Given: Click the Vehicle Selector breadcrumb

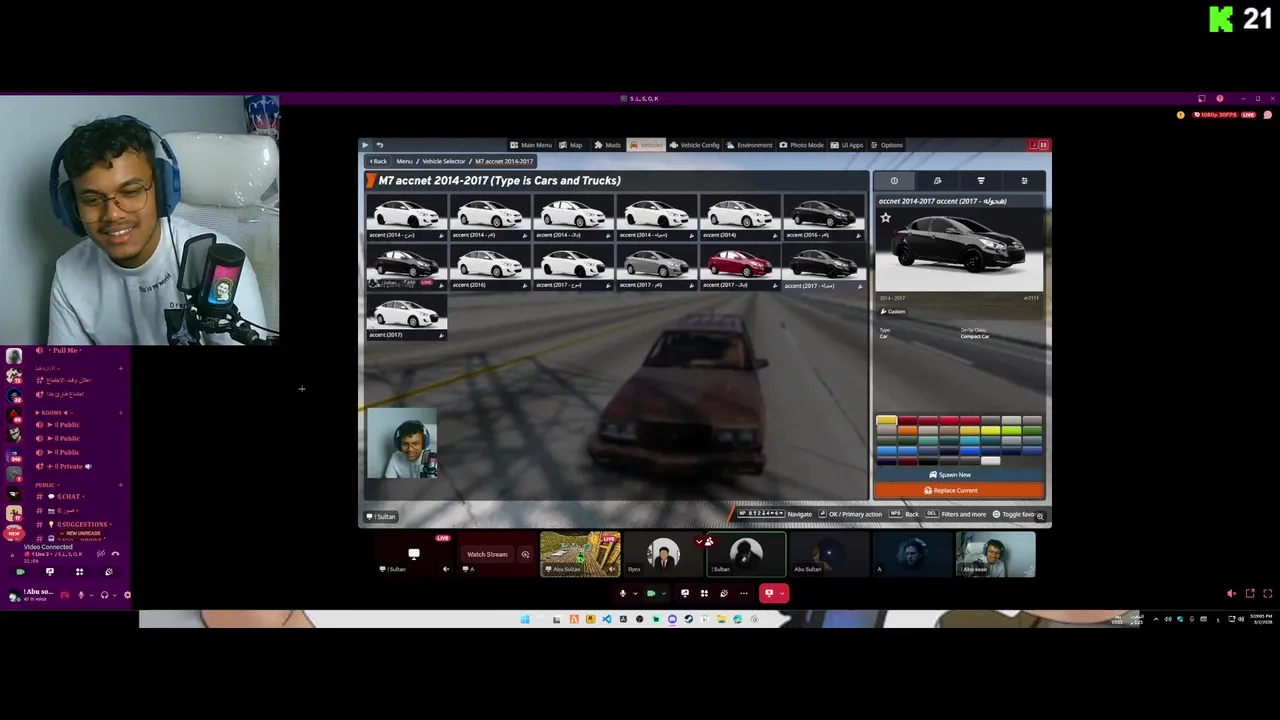Looking at the screenshot, I should click(x=443, y=161).
